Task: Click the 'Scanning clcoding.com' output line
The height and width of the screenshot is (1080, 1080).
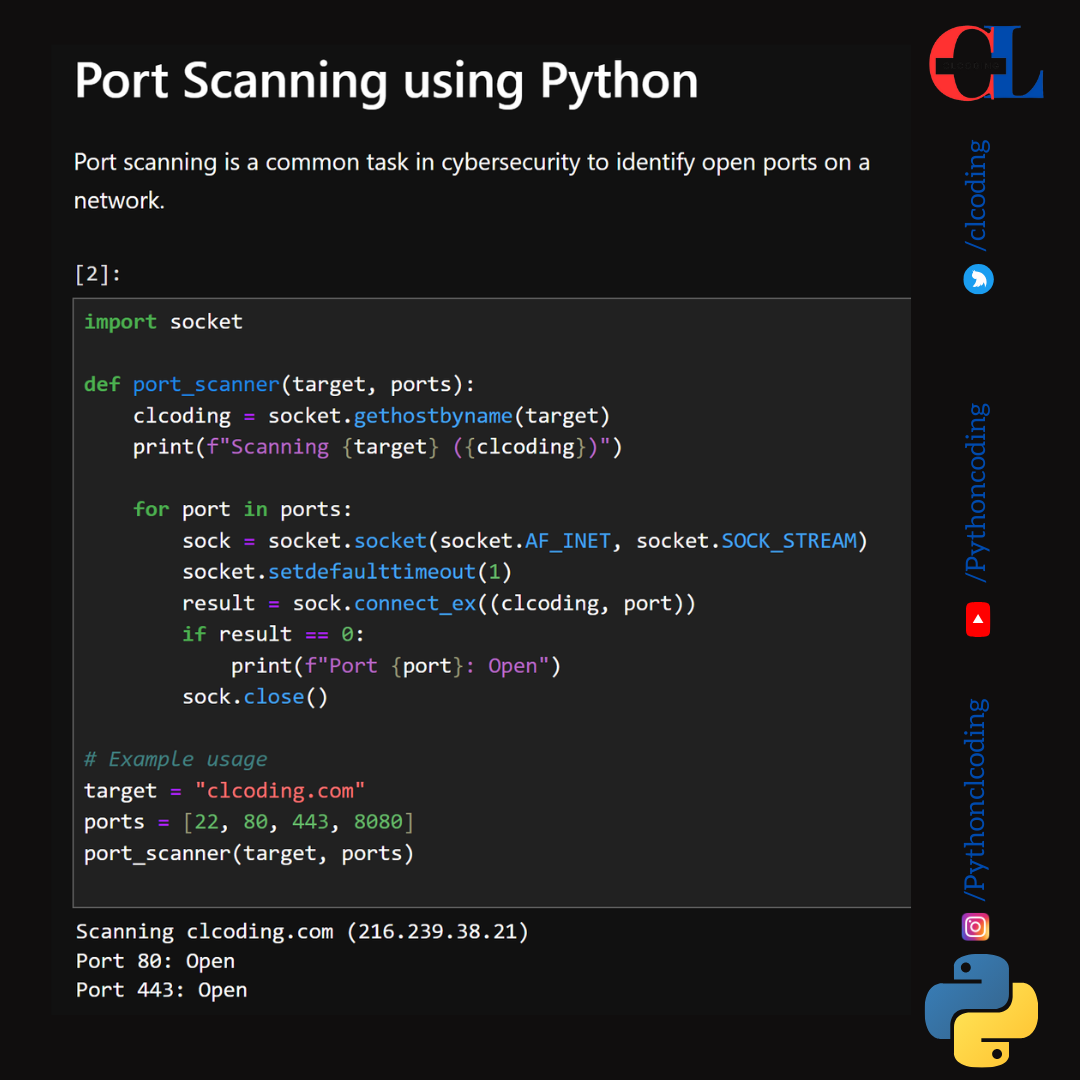Action: (302, 932)
